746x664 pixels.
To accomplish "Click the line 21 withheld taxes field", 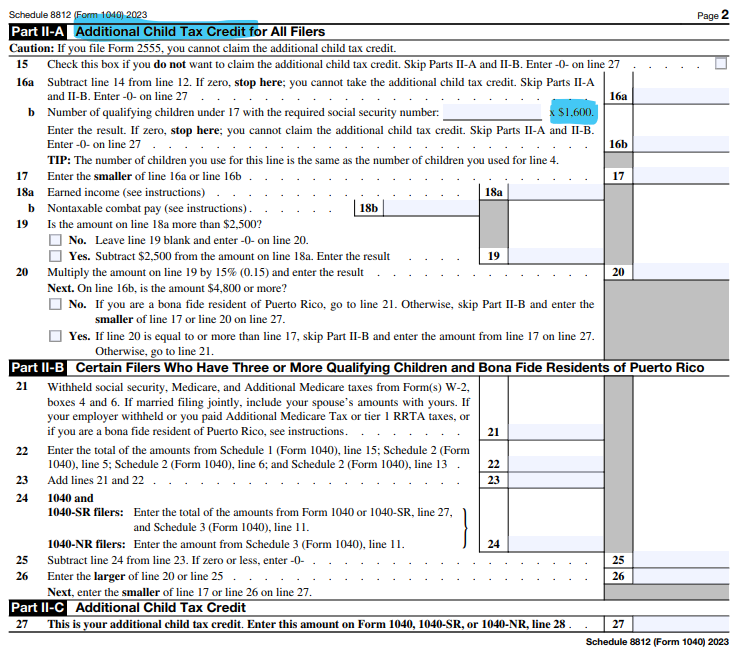I will click(556, 432).
